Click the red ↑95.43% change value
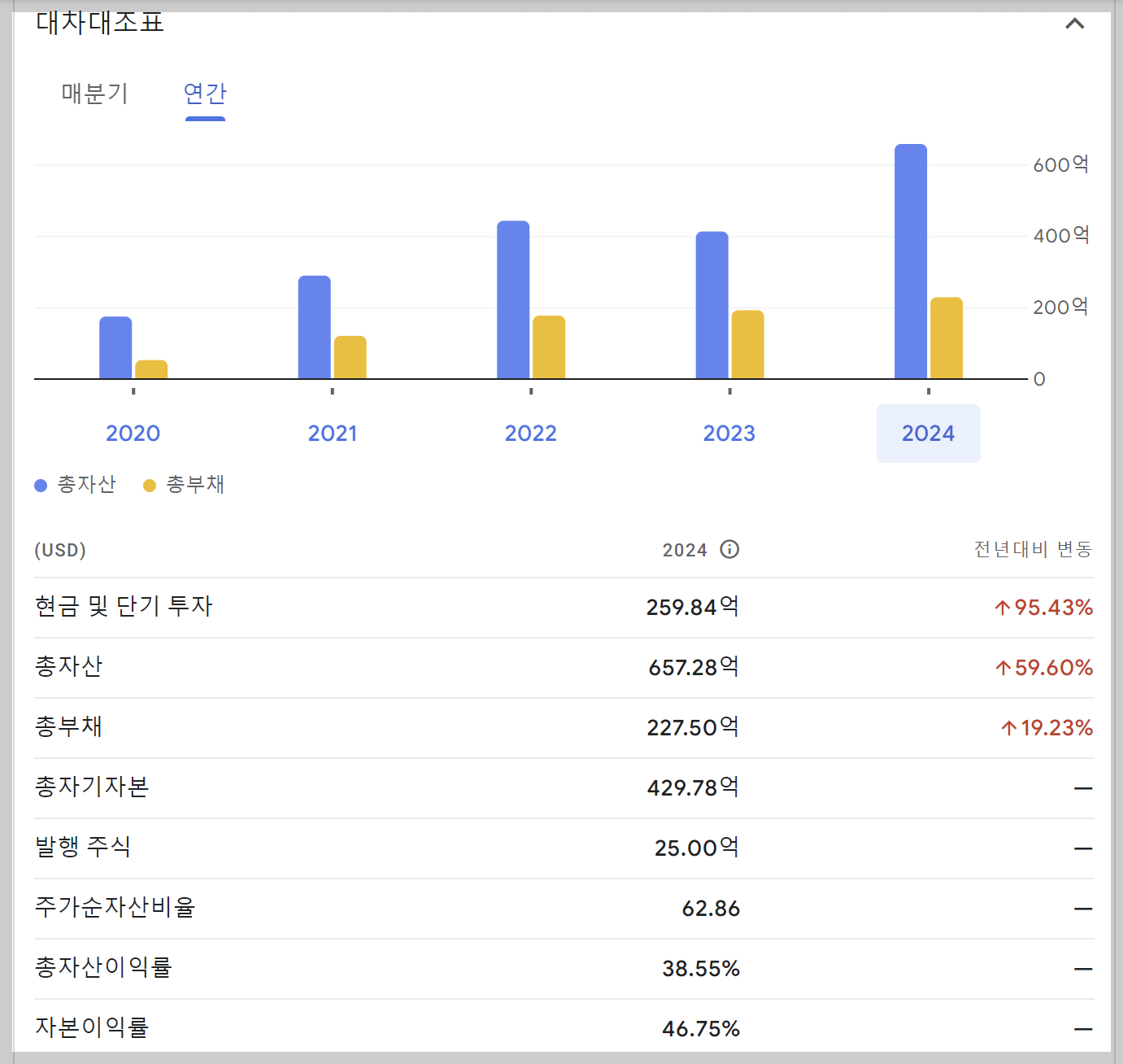The height and width of the screenshot is (1064, 1123). (x=1043, y=607)
